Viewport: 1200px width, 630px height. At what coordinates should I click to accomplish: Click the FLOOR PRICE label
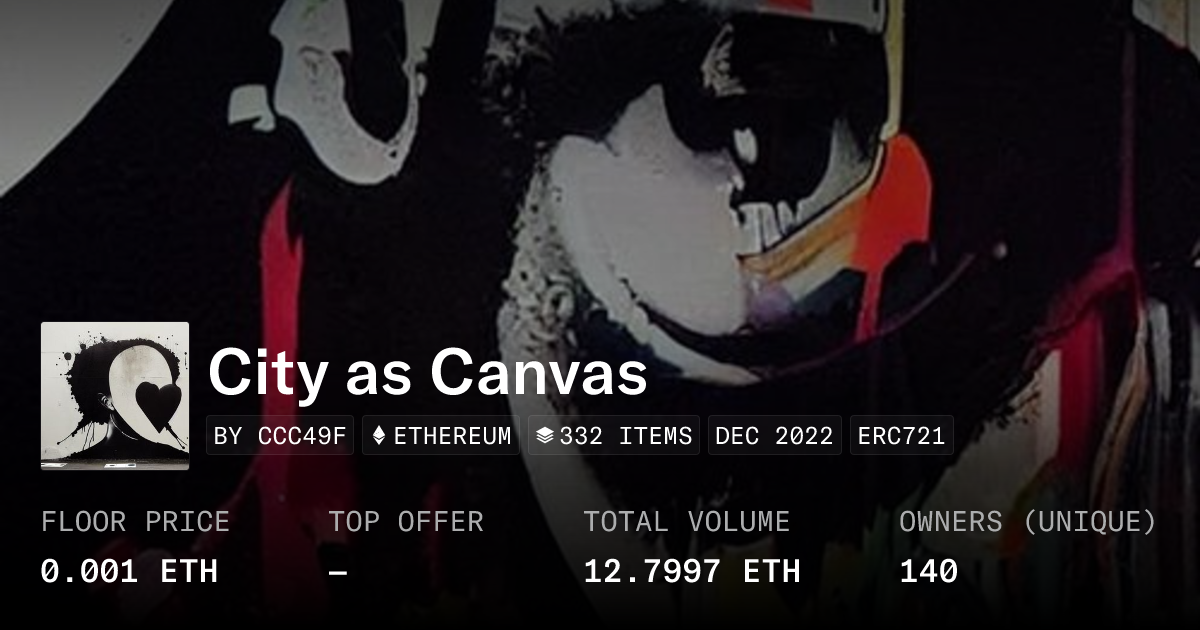click(135, 522)
